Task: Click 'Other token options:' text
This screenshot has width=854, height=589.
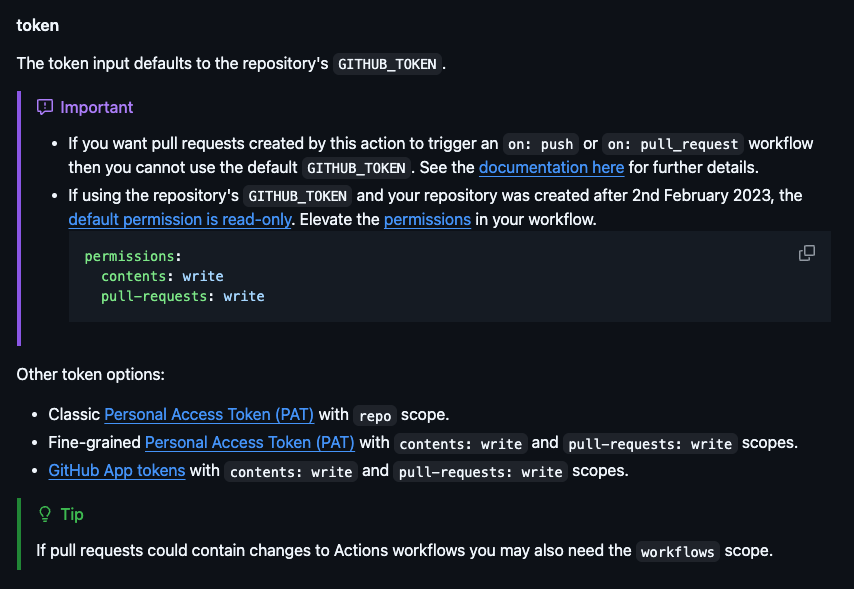Action: coord(90,375)
